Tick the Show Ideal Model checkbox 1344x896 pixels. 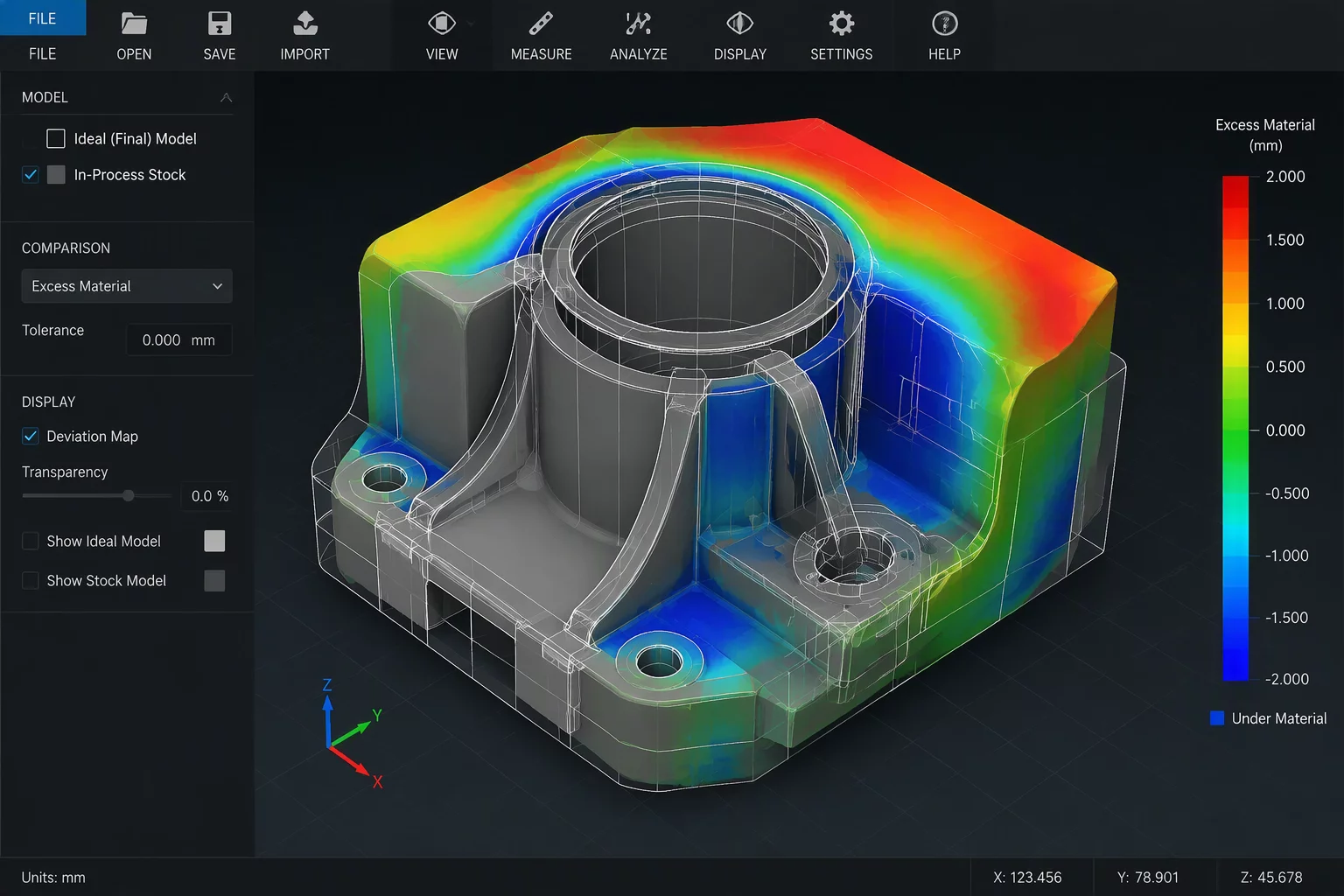pos(31,541)
